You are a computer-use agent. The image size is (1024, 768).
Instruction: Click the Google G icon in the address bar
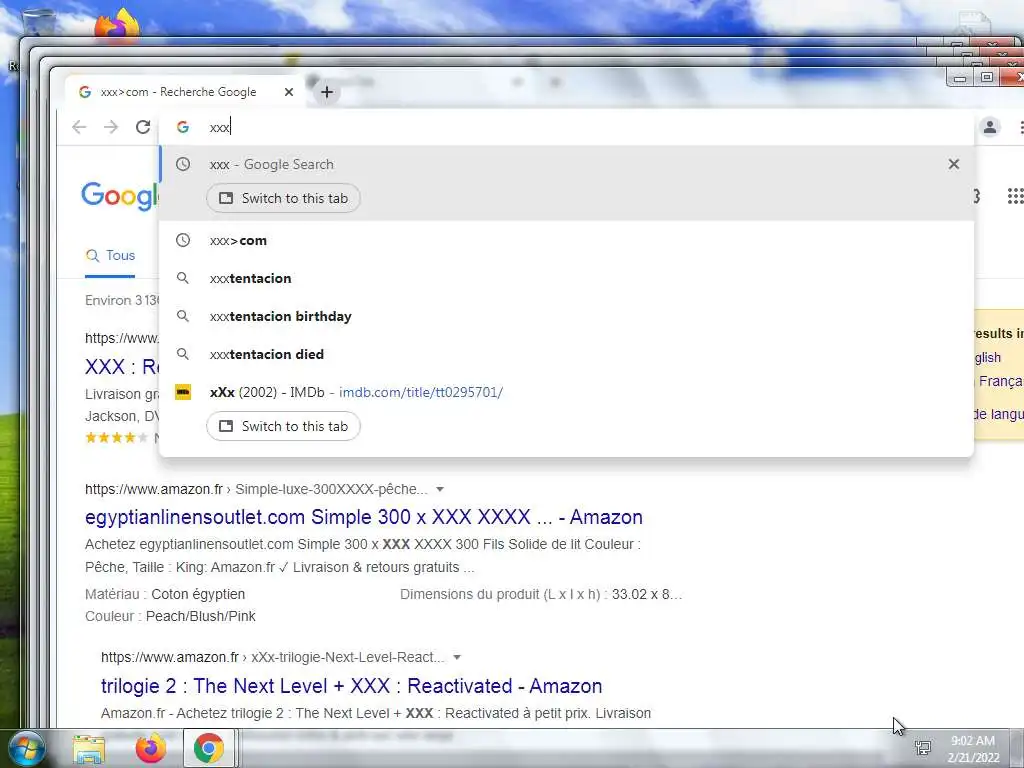[183, 127]
